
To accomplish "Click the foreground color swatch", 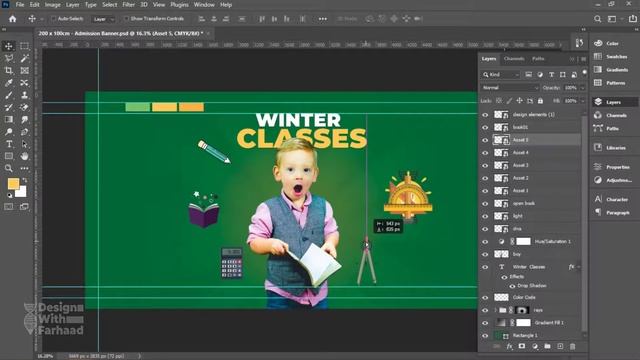I will click(13, 184).
